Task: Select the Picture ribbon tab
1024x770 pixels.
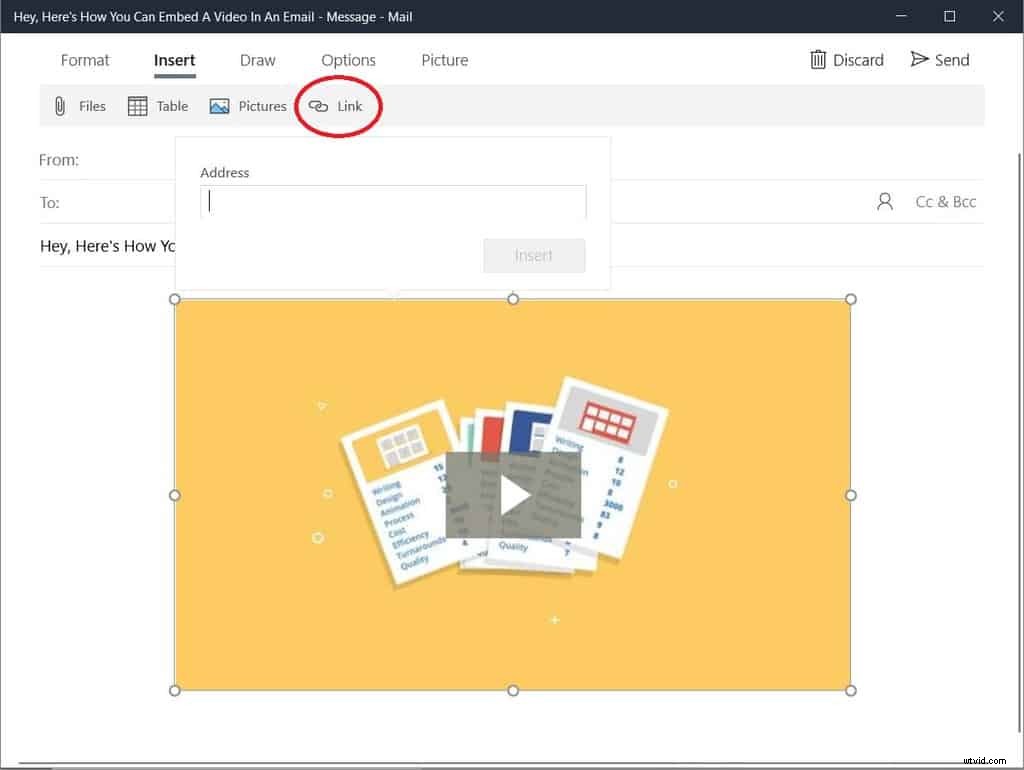Action: click(x=444, y=60)
